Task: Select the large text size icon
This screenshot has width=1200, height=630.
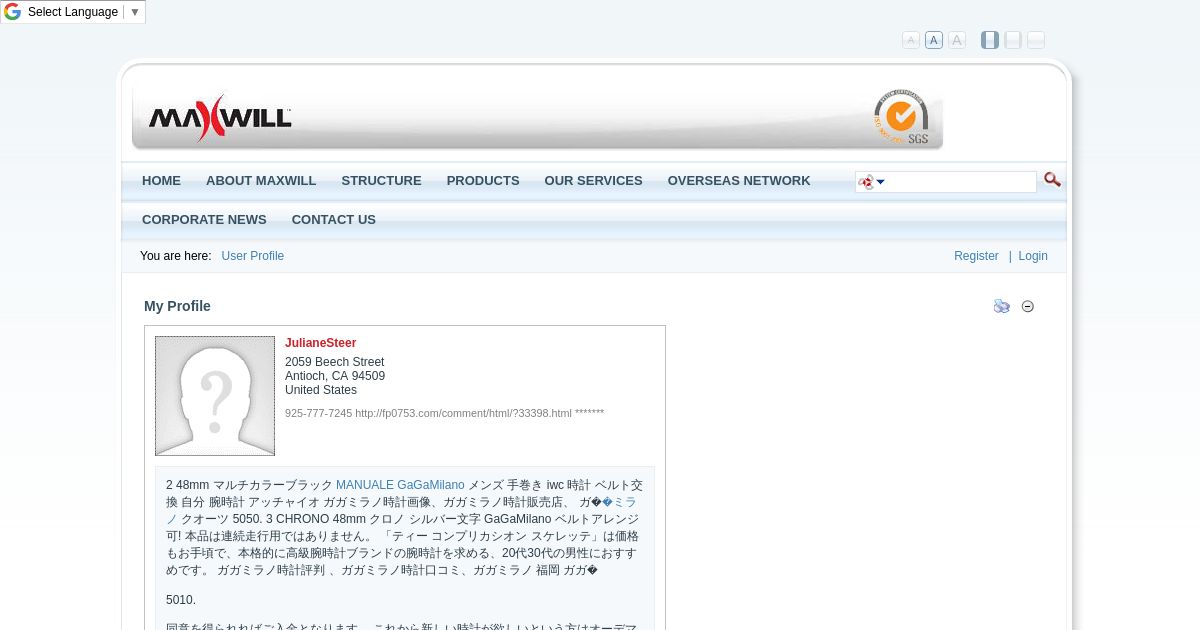Action: pyautogui.click(x=957, y=40)
